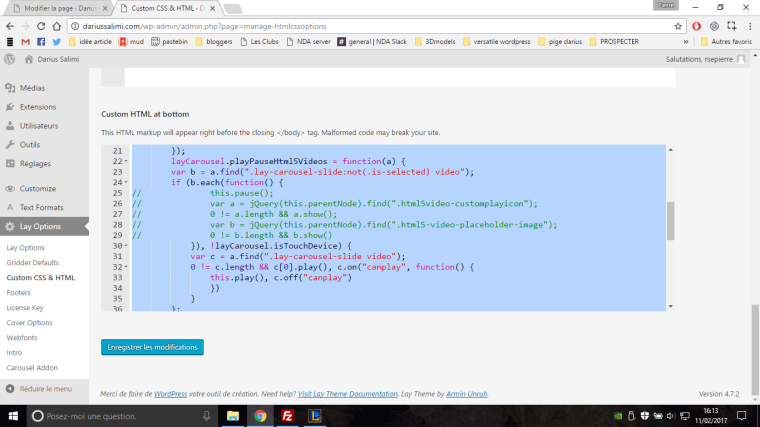The width and height of the screenshot is (760, 427).
Task: Click 'Enregistrer les modifications' button
Action: pyautogui.click(x=152, y=347)
